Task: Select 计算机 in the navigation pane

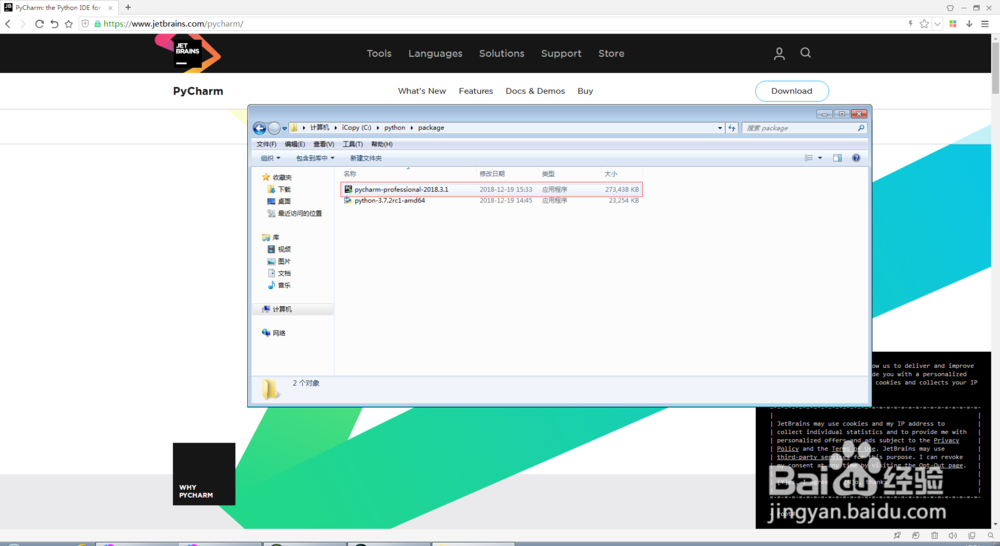Action: click(277, 309)
